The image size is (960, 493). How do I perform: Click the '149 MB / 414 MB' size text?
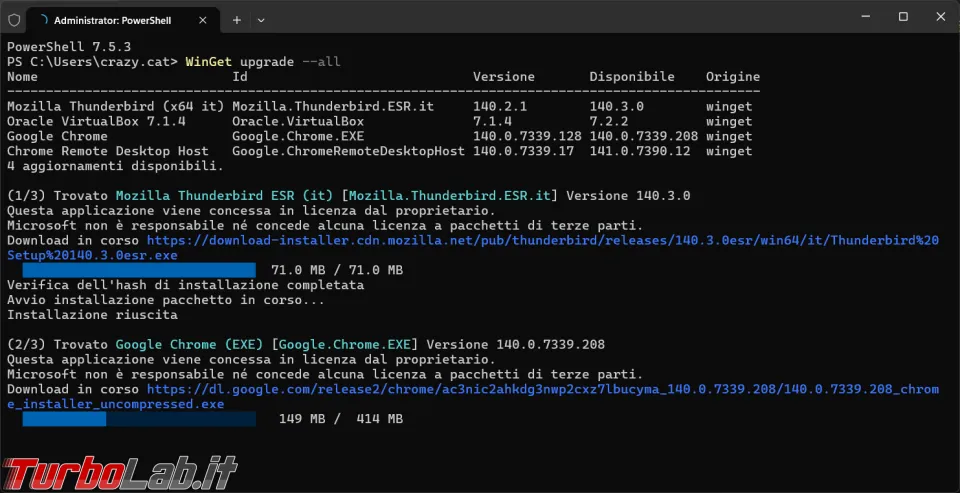341,420
